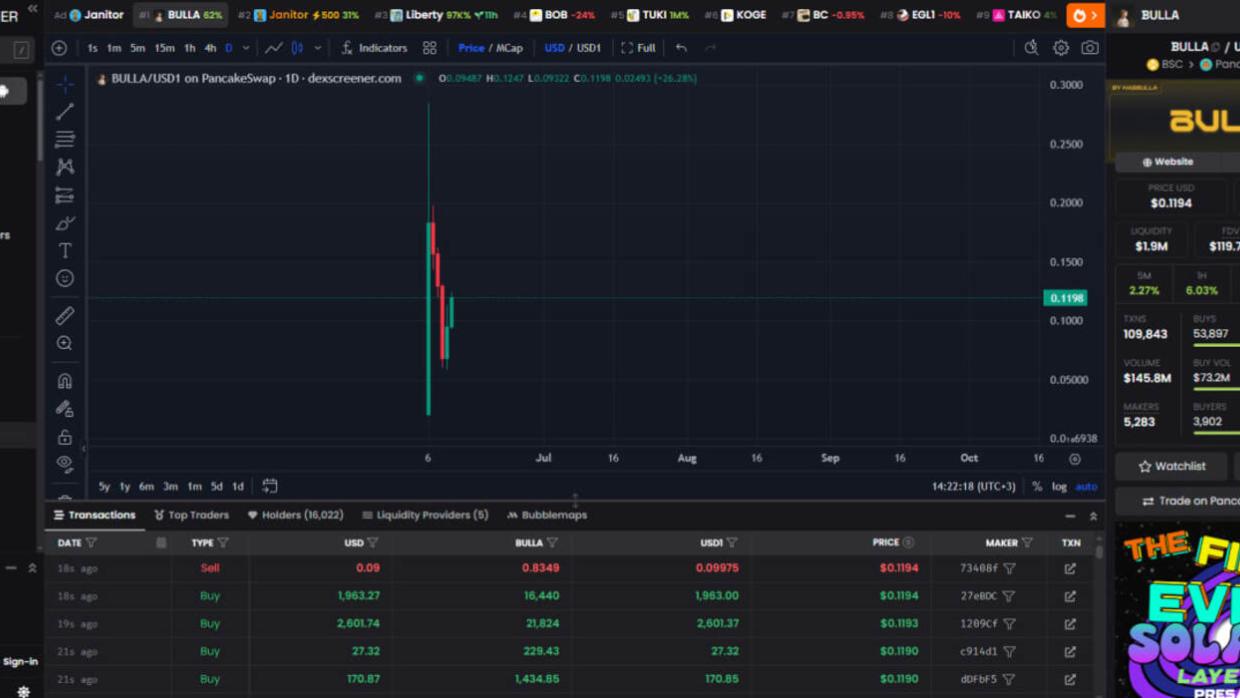The height and width of the screenshot is (698, 1240).
Task: Set the chart range to 5y
Action: [104, 486]
